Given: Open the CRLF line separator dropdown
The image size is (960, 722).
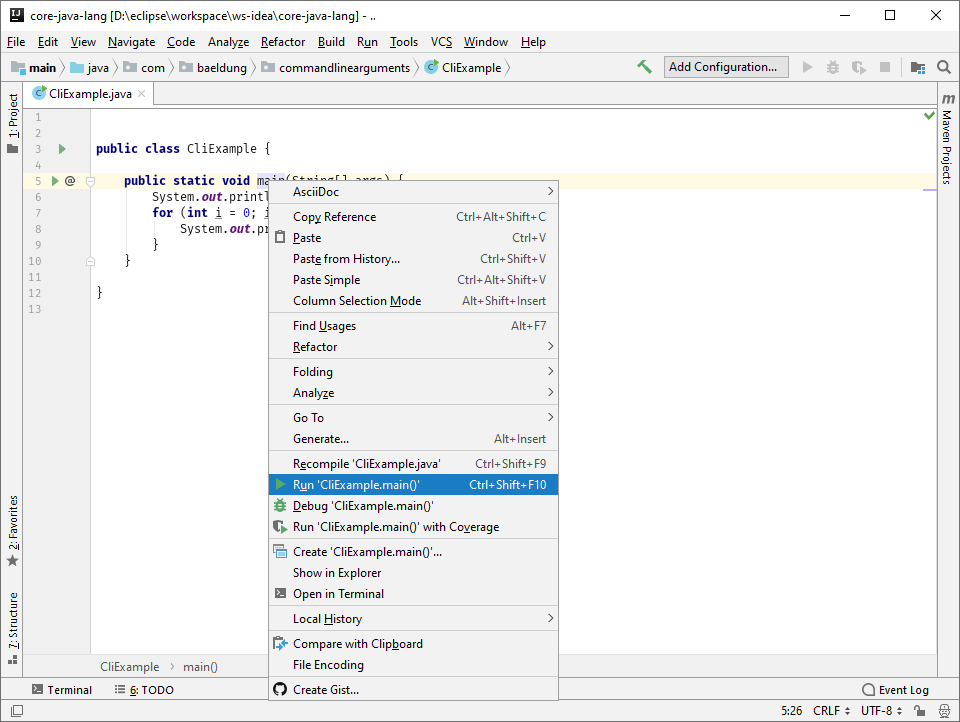Looking at the screenshot, I should coord(831,710).
